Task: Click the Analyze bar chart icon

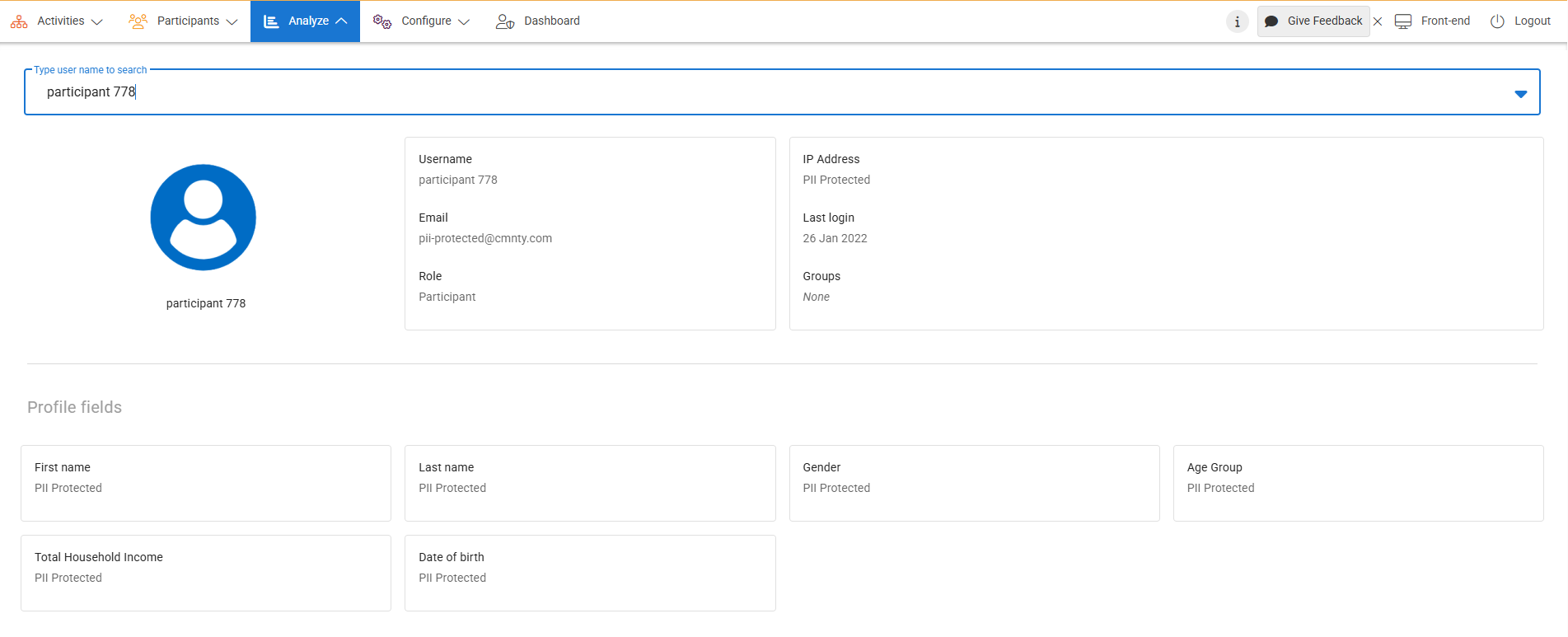Action: pos(271,21)
